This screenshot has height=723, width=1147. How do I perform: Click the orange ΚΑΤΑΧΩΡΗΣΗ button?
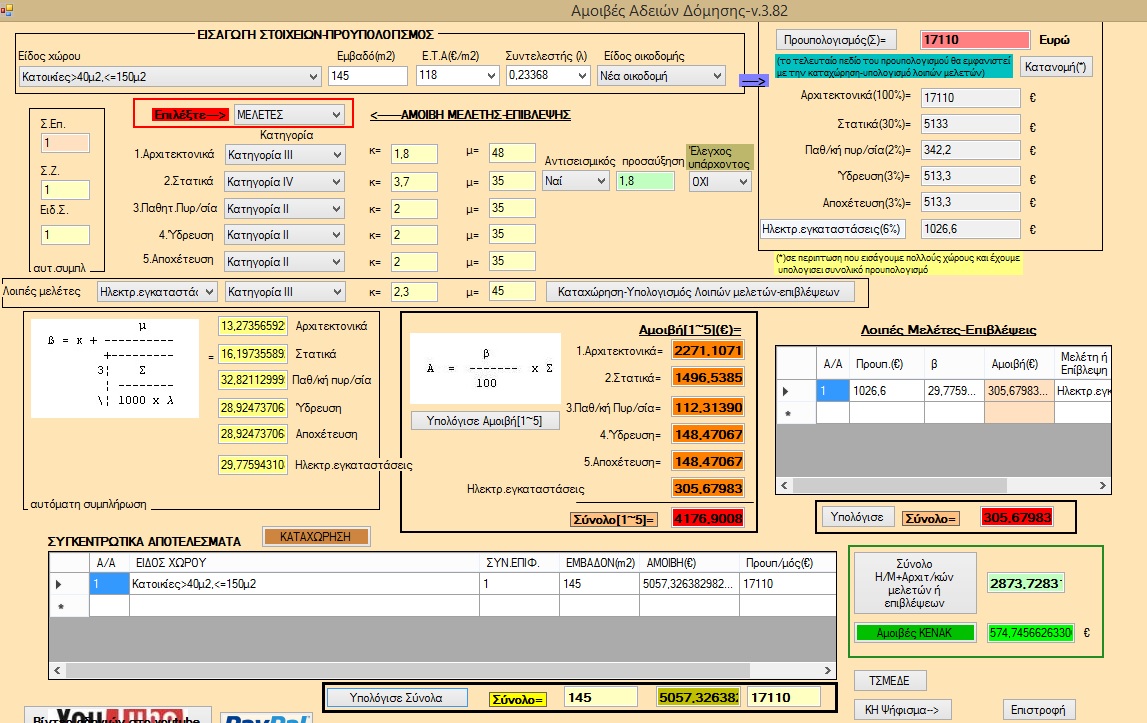pos(315,536)
